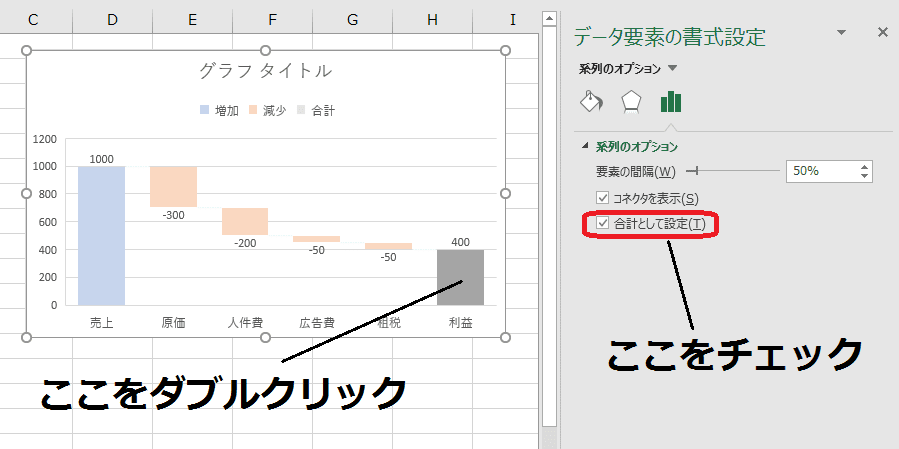The height and width of the screenshot is (449, 899).
Task: Click the vertical scrollbar up arrow
Action: click(x=549, y=19)
